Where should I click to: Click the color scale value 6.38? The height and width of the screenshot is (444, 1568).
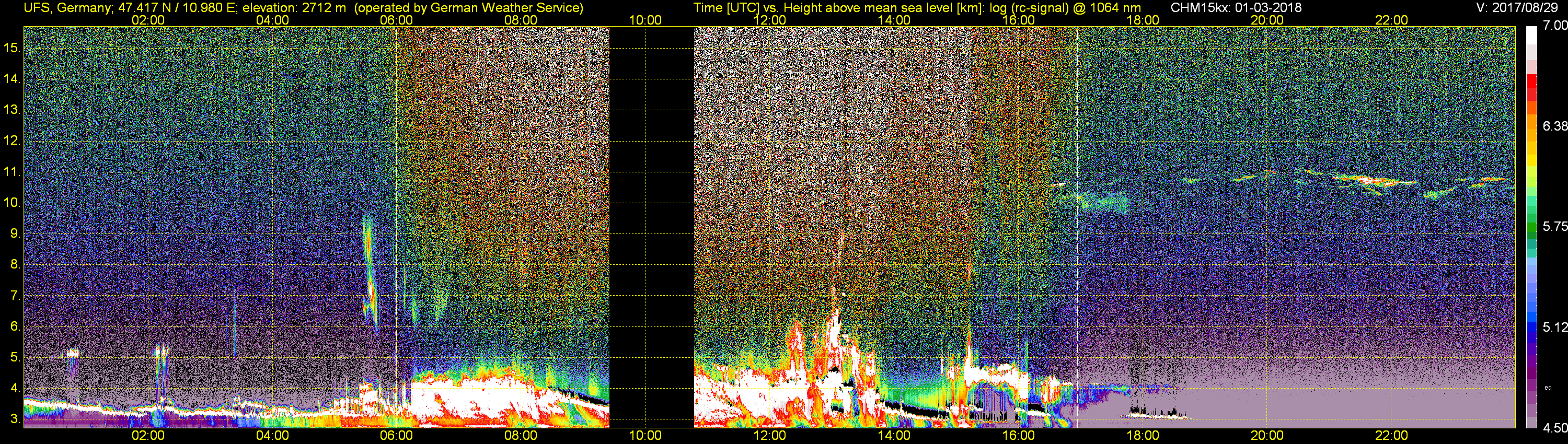pyautogui.click(x=1554, y=126)
